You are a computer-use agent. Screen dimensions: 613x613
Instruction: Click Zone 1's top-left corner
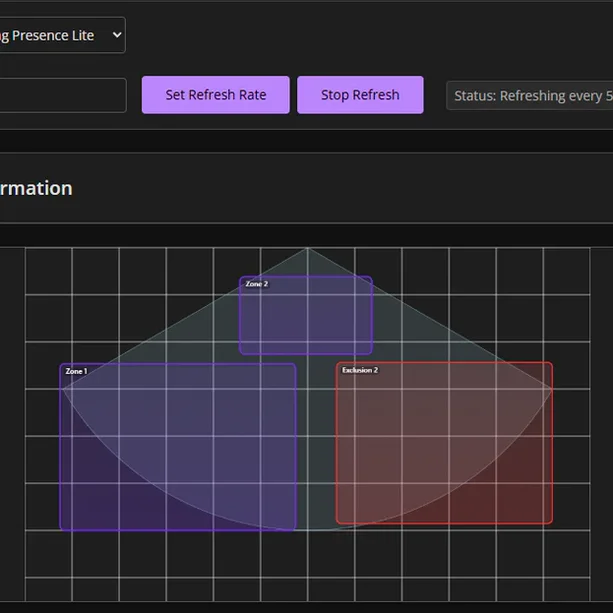click(x=60, y=364)
